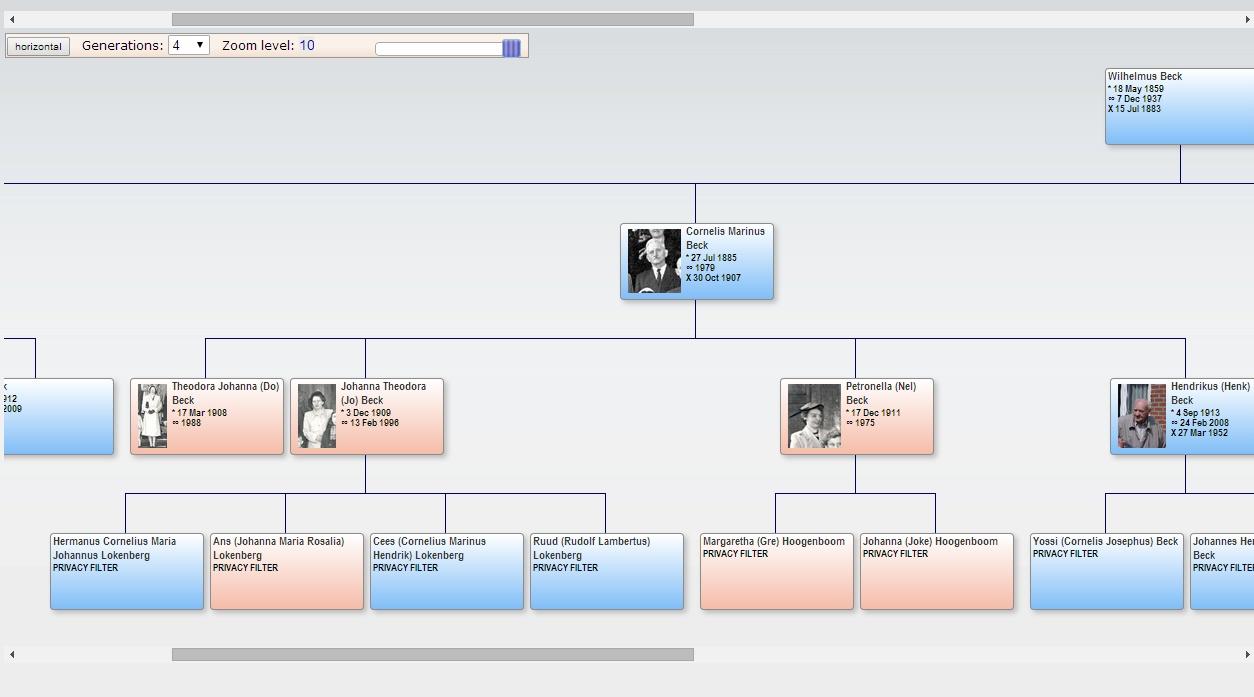Click the bottom horizontal scrollbar thumb

[x=432, y=654]
